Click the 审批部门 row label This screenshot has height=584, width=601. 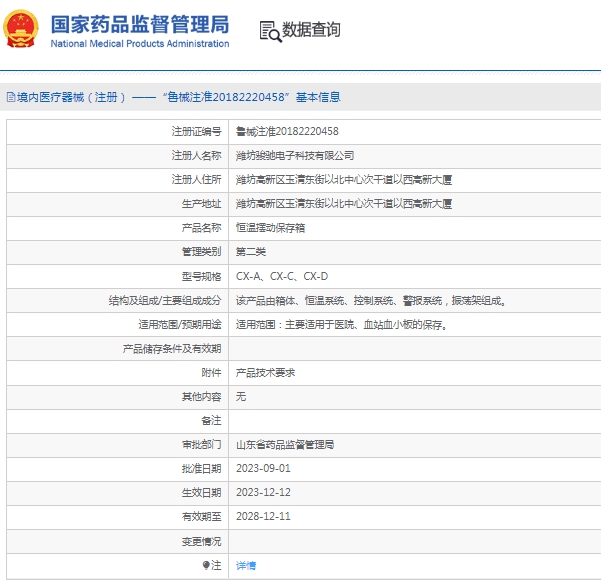point(201,445)
